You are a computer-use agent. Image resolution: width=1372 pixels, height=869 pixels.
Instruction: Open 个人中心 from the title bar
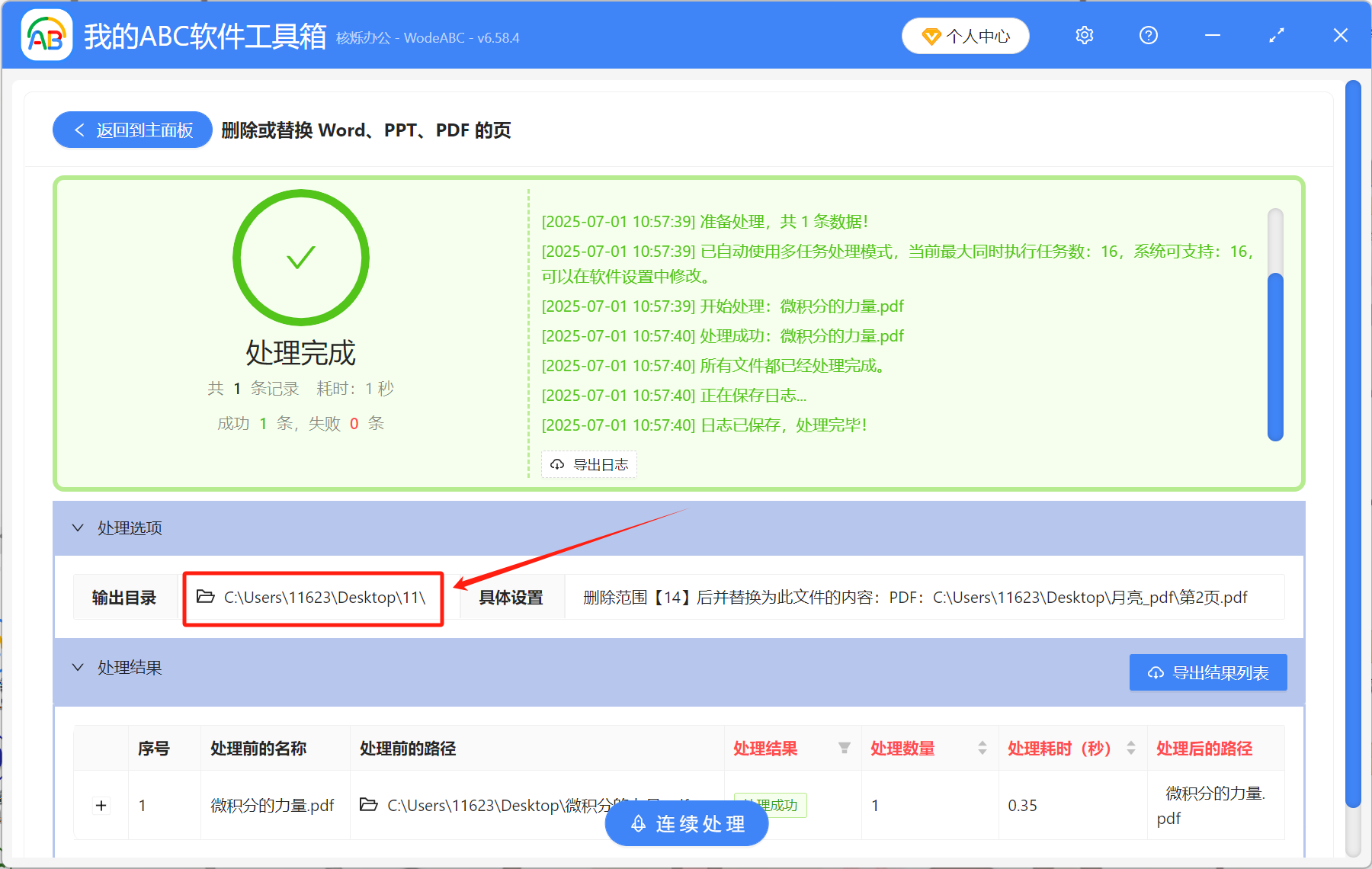click(965, 35)
